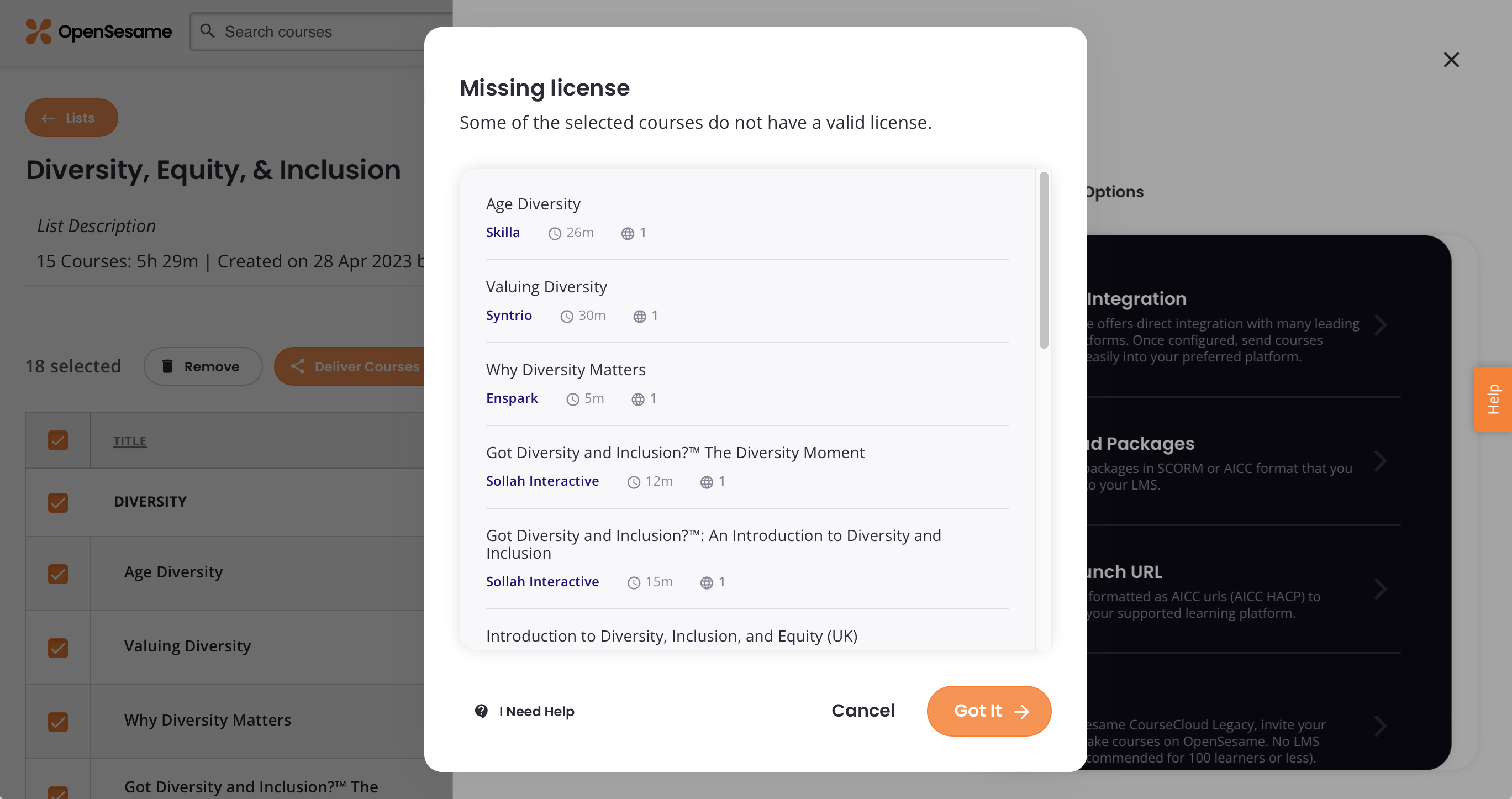Screen dimensions: 1512x799
Task: Open the Packages delivery option
Action: [x=1243, y=461]
